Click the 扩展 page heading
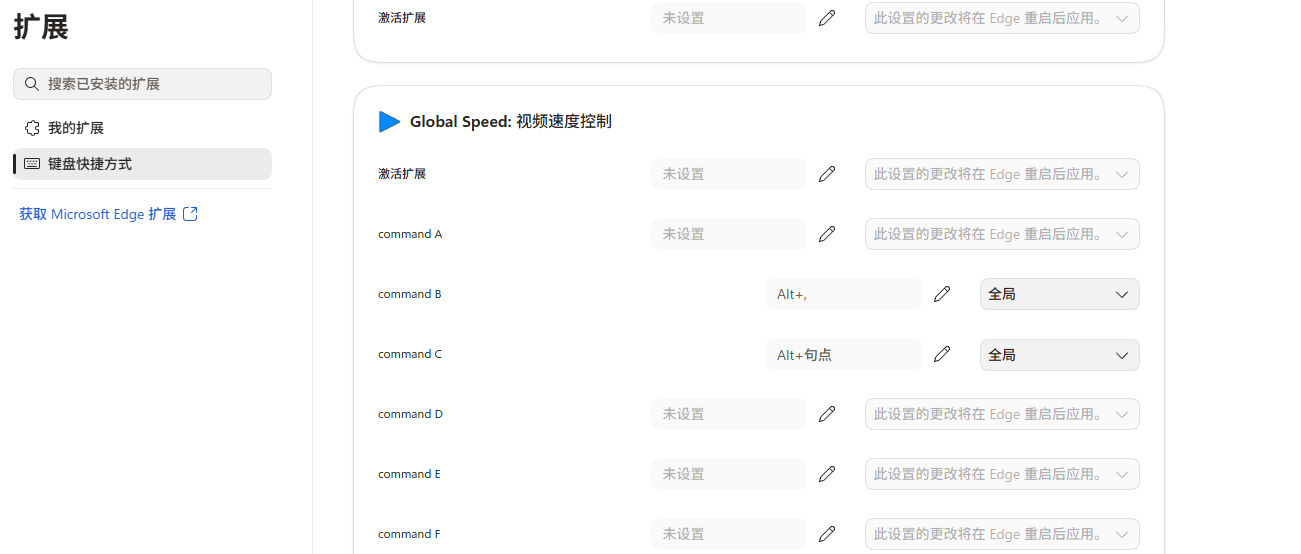Image resolution: width=1301 pixels, height=554 pixels. (41, 27)
